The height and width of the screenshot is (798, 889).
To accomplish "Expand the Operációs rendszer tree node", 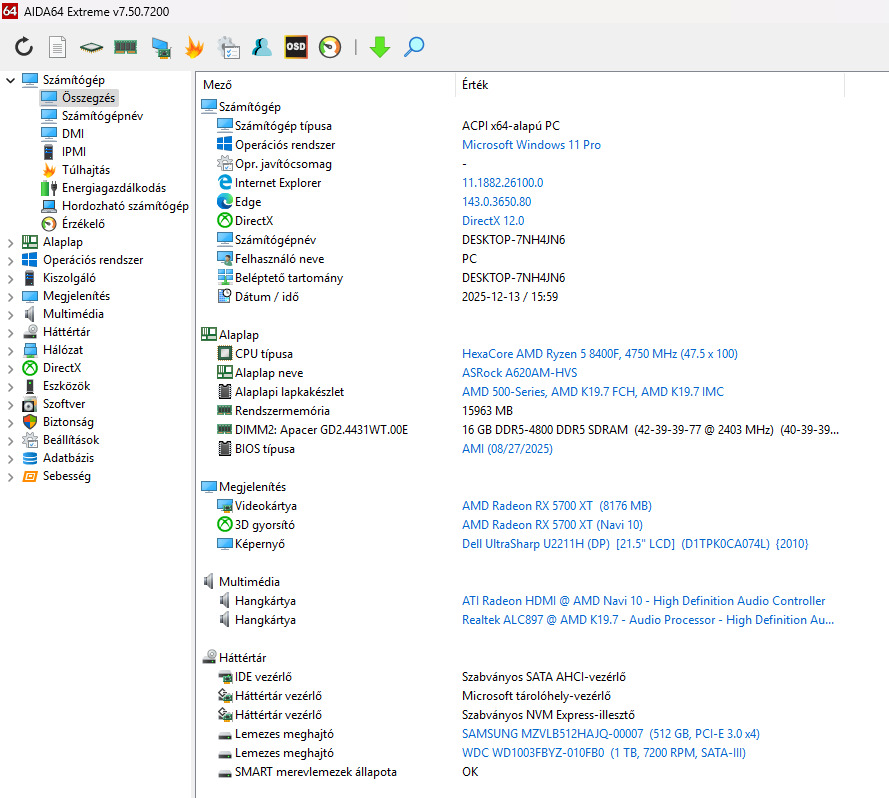I will 10,261.
